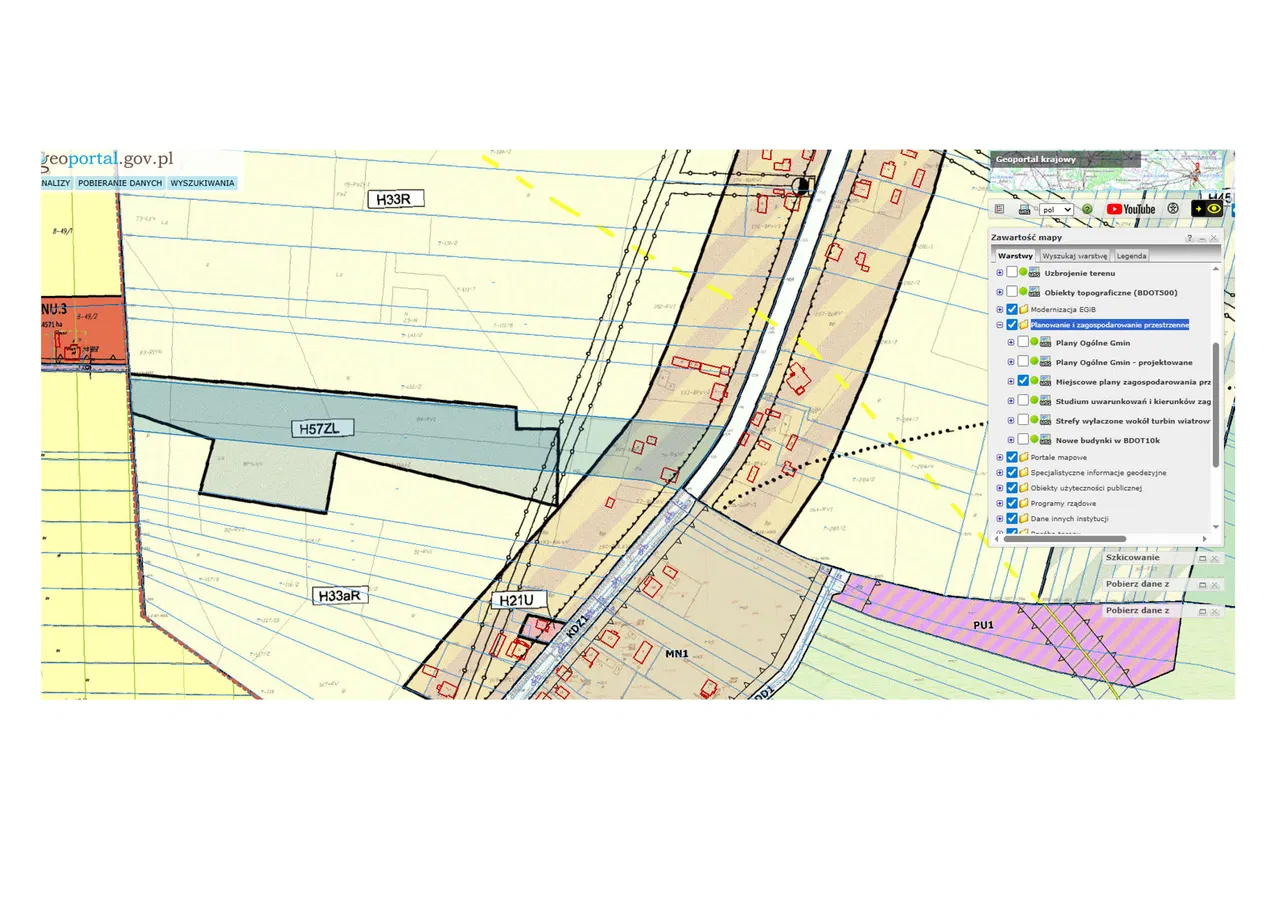Click the WMS service icon beside language selector
The height and width of the screenshot is (905, 1280).
1025,210
